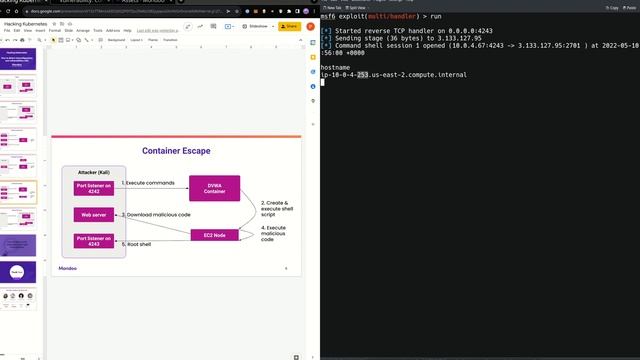The height and width of the screenshot is (360, 640).
Task: Open the Help menu
Action: click(127, 31)
